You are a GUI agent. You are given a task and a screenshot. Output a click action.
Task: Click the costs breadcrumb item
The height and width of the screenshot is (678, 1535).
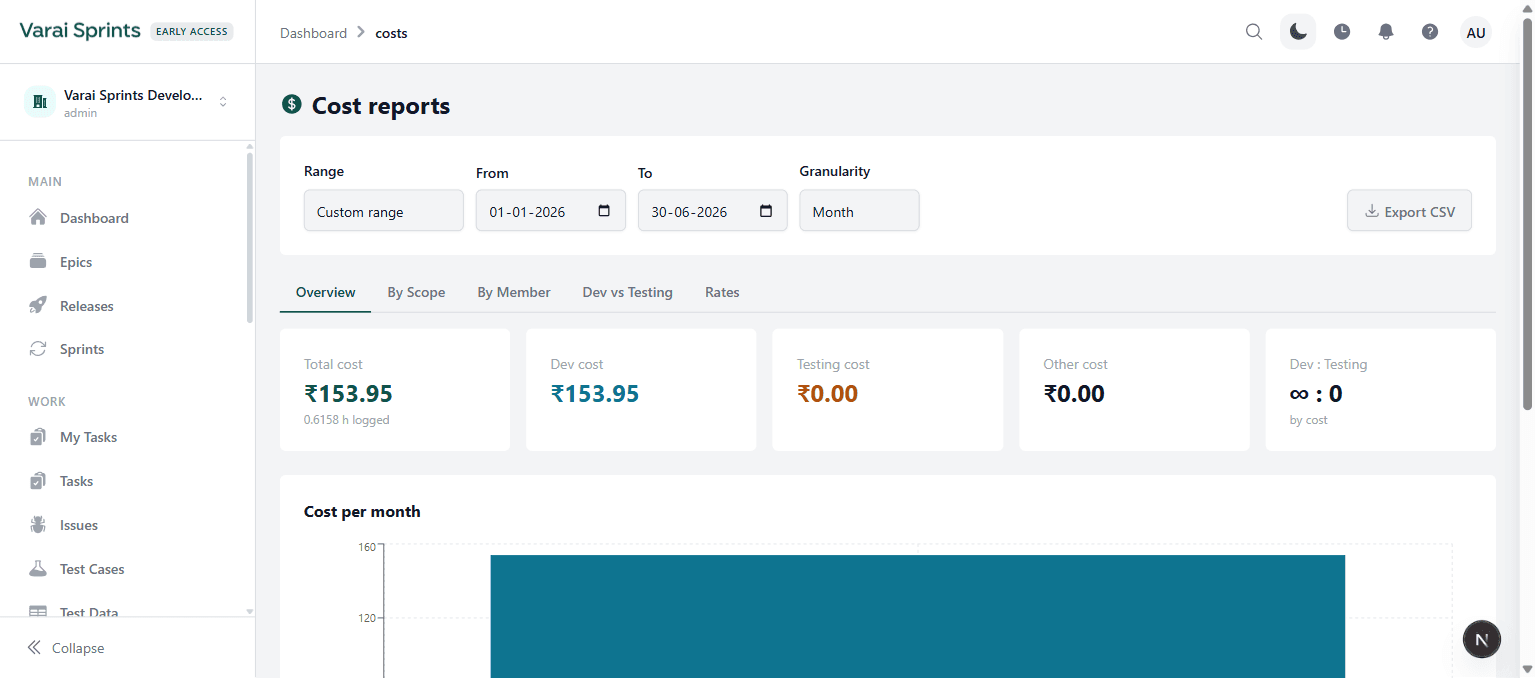click(391, 33)
